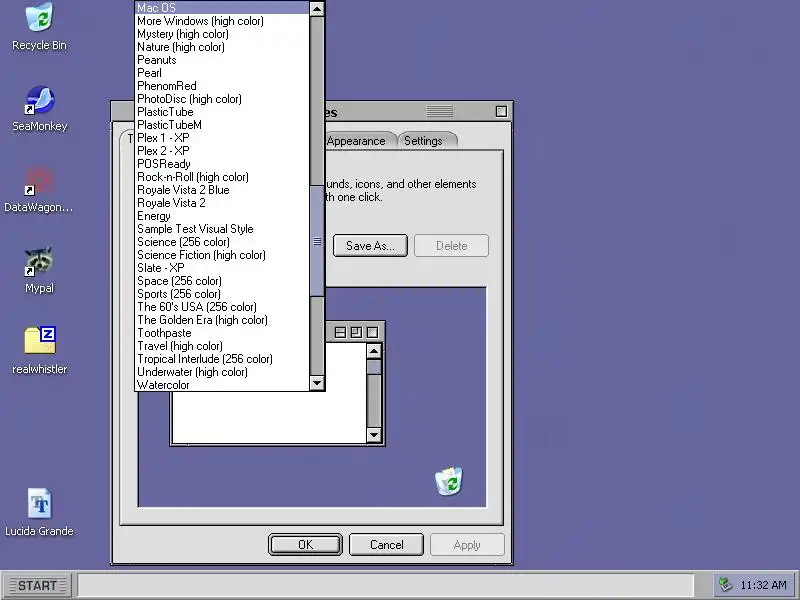Click the first window button in preview window
The image size is (800, 600).
click(x=340, y=333)
